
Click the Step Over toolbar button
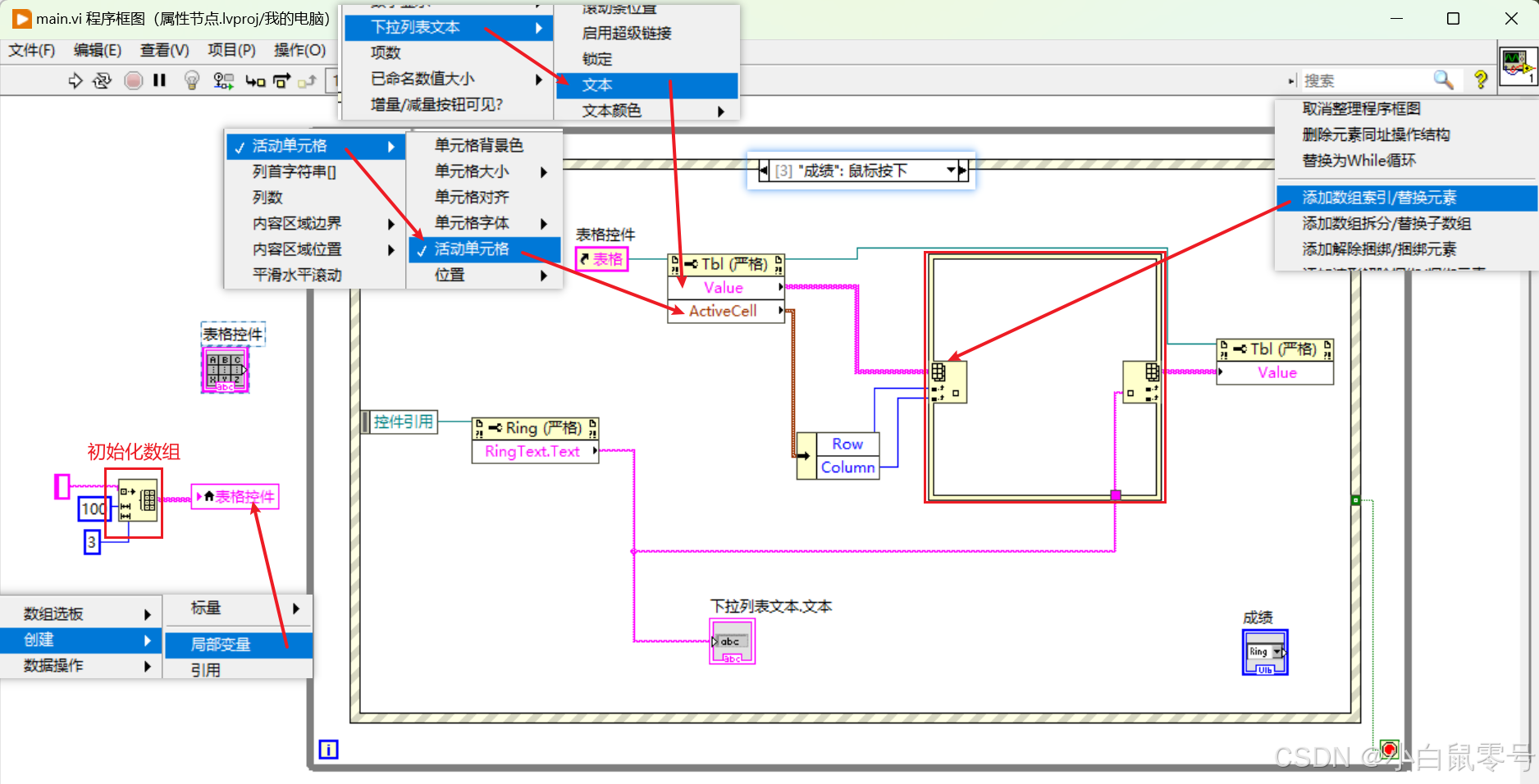point(281,80)
